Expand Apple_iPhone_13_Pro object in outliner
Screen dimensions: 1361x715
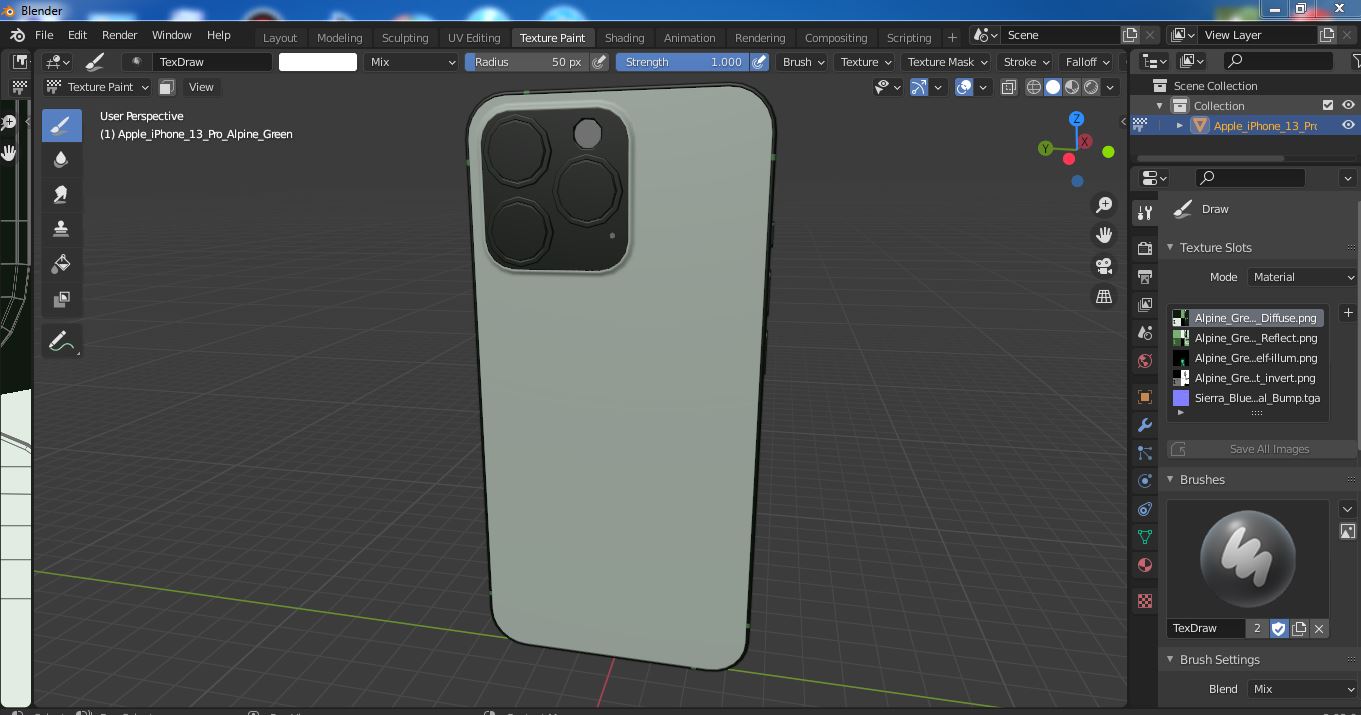1180,125
